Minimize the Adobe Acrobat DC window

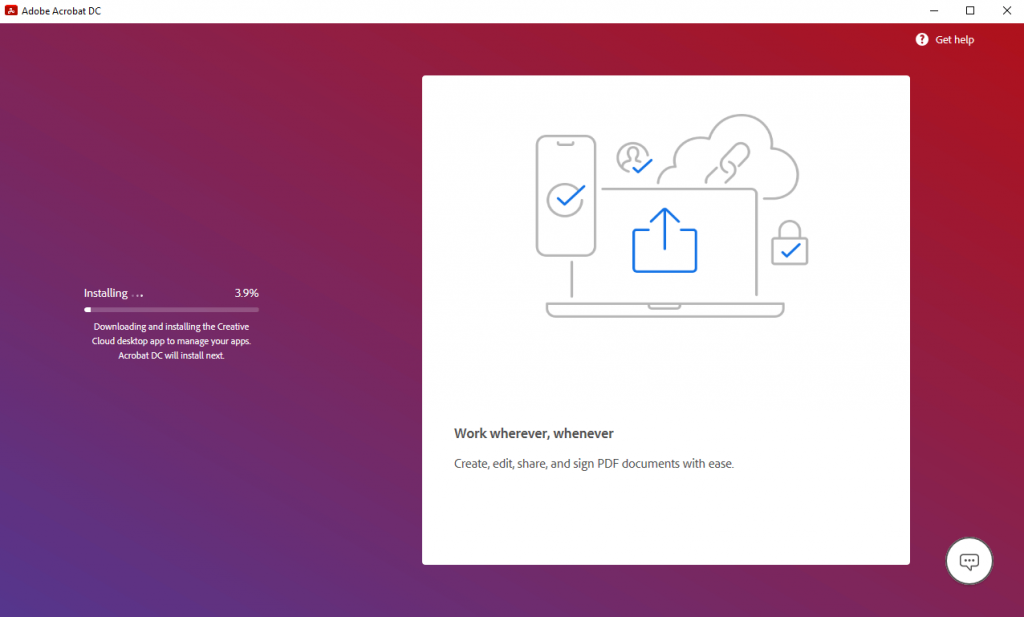934,11
